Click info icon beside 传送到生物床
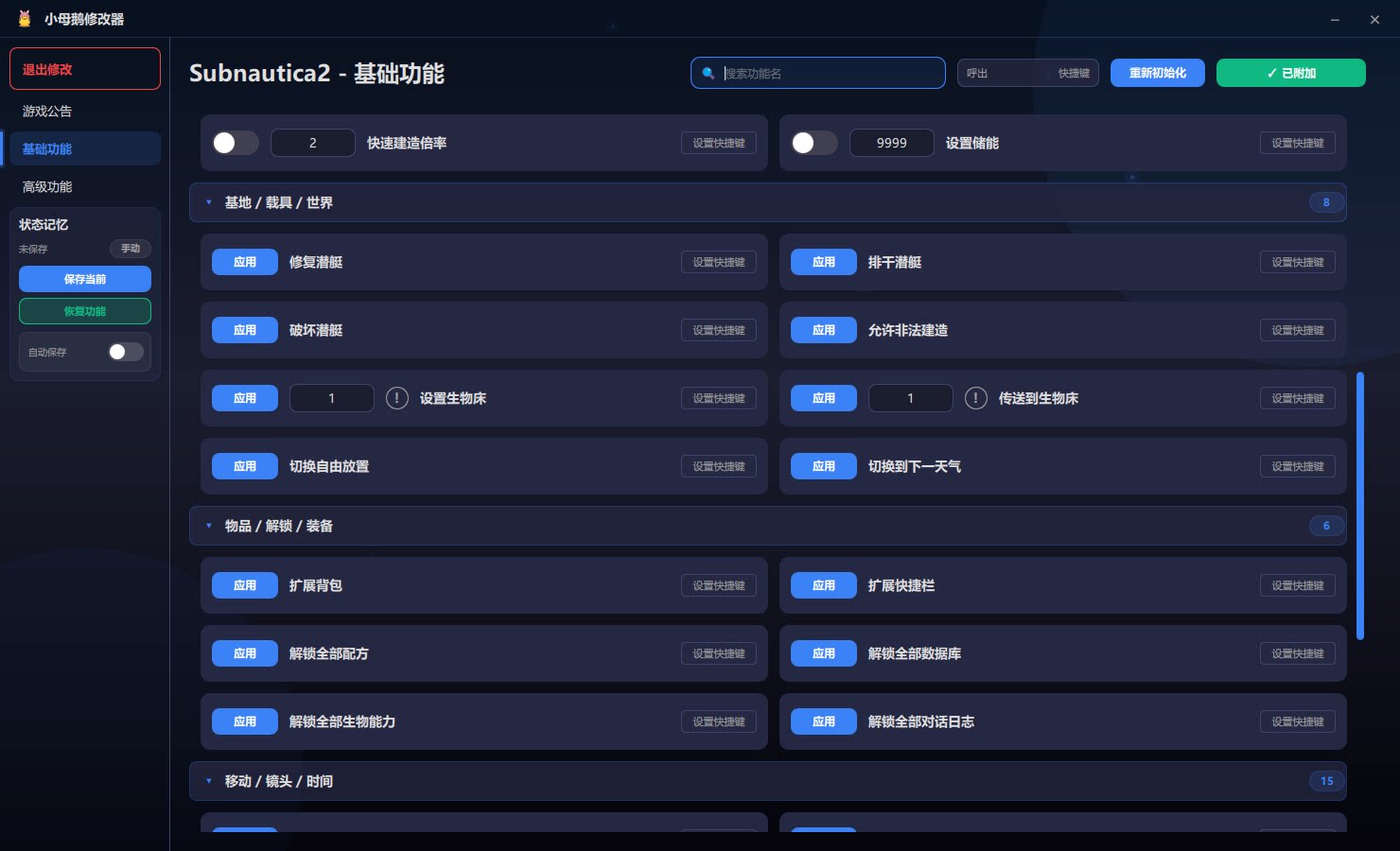The image size is (1400, 851). coord(976,398)
